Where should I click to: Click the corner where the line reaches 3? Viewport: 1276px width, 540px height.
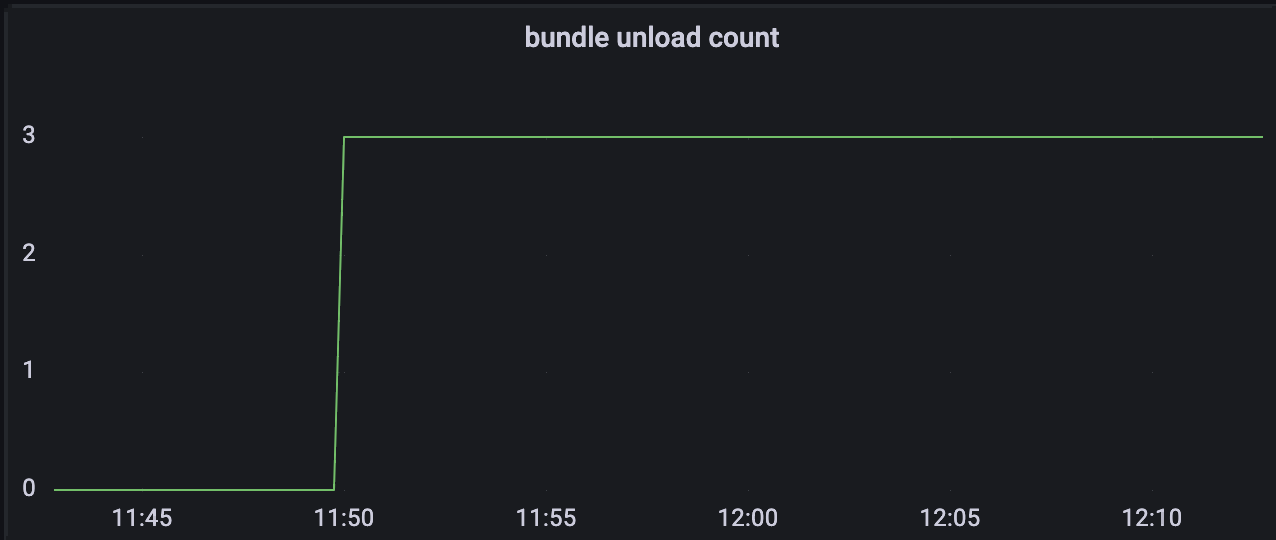tap(344, 137)
